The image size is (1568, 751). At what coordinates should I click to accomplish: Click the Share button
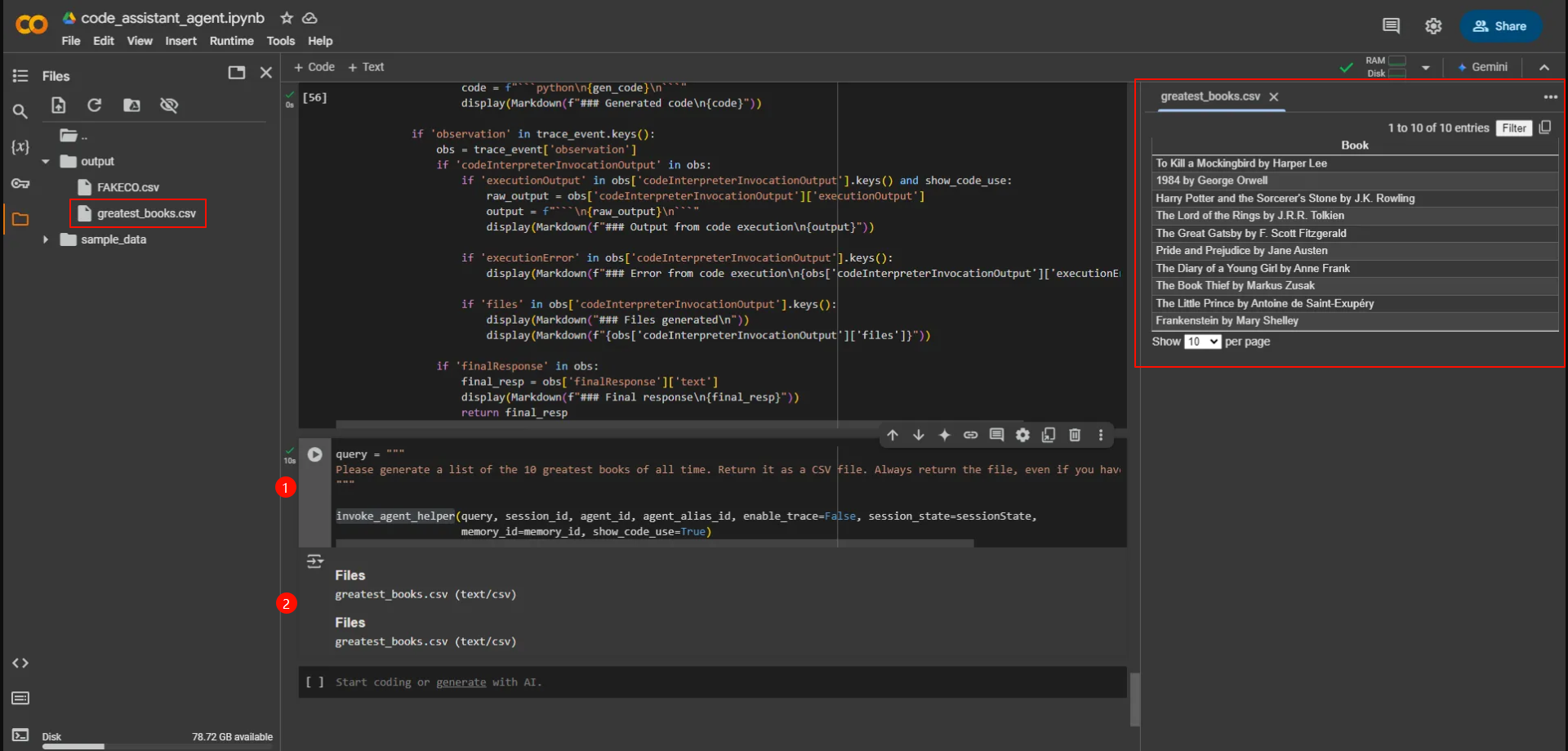pos(1500,26)
